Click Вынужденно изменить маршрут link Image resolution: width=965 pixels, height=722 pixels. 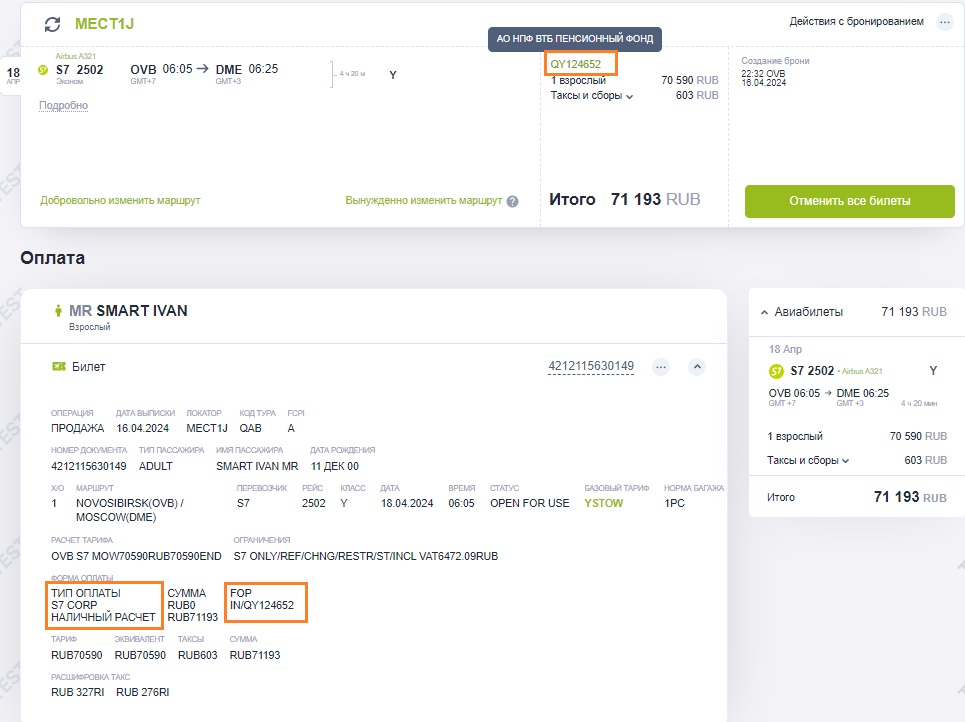click(x=423, y=201)
